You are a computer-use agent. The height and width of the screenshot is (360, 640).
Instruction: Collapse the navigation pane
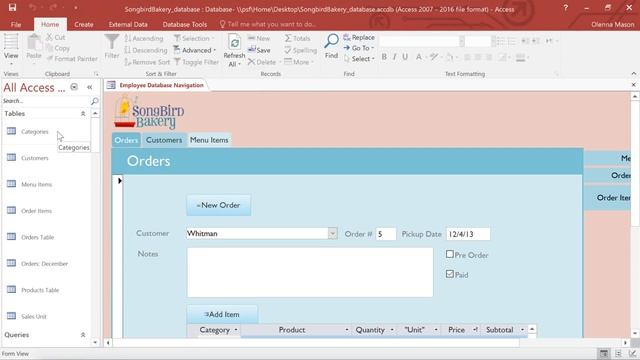click(x=89, y=87)
